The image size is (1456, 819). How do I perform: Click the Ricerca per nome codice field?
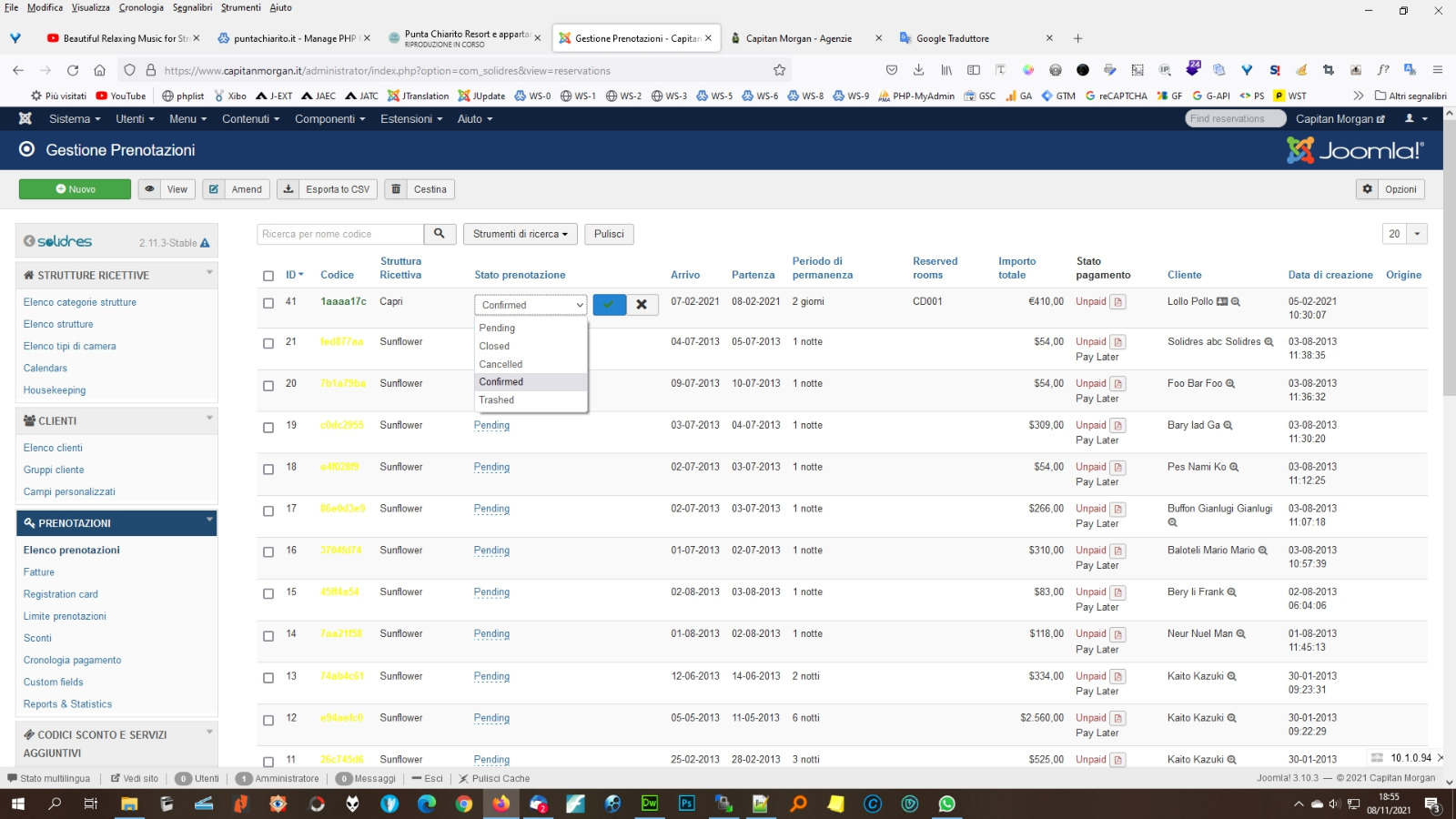340,234
